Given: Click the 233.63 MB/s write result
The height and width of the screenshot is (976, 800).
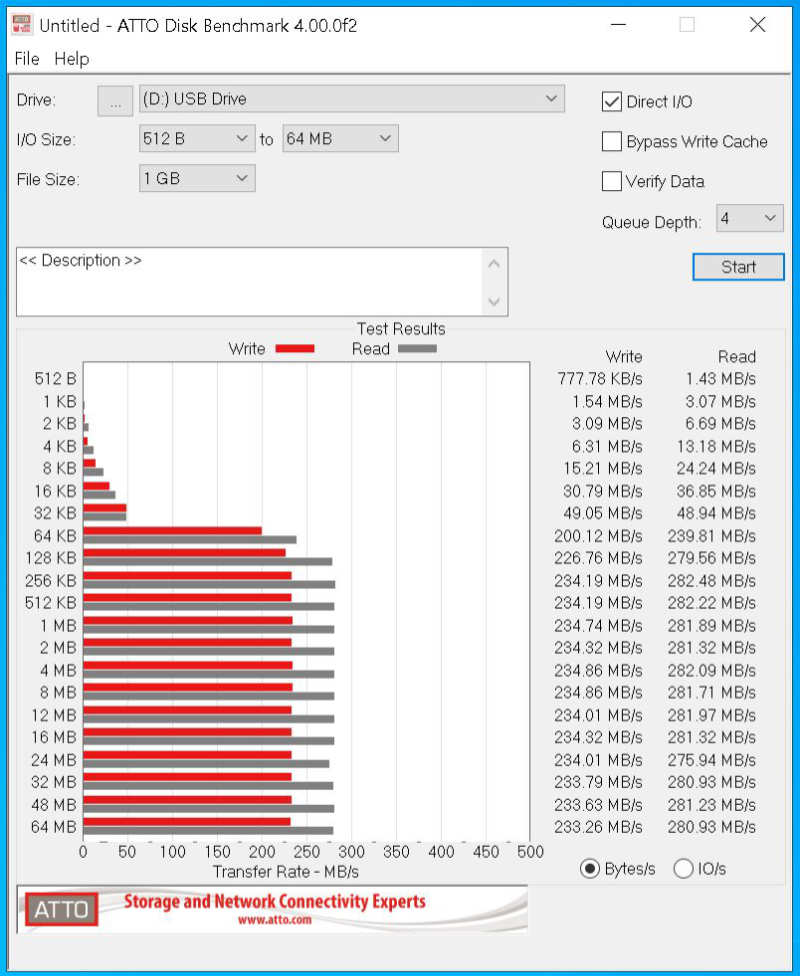Looking at the screenshot, I should click(598, 805).
